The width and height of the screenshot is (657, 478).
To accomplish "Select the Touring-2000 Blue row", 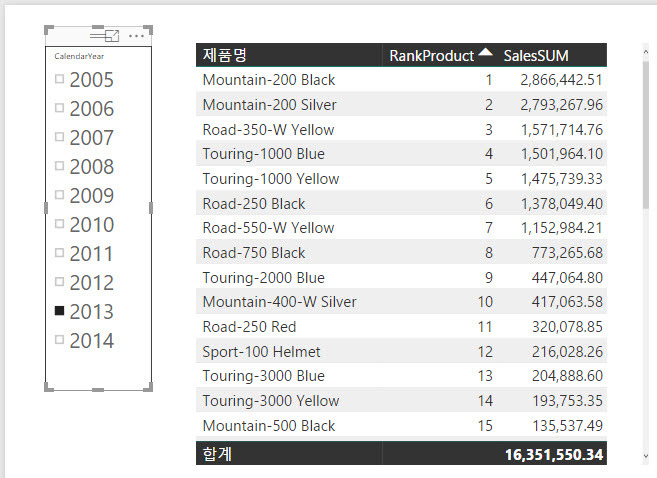I will pyautogui.click(x=401, y=277).
